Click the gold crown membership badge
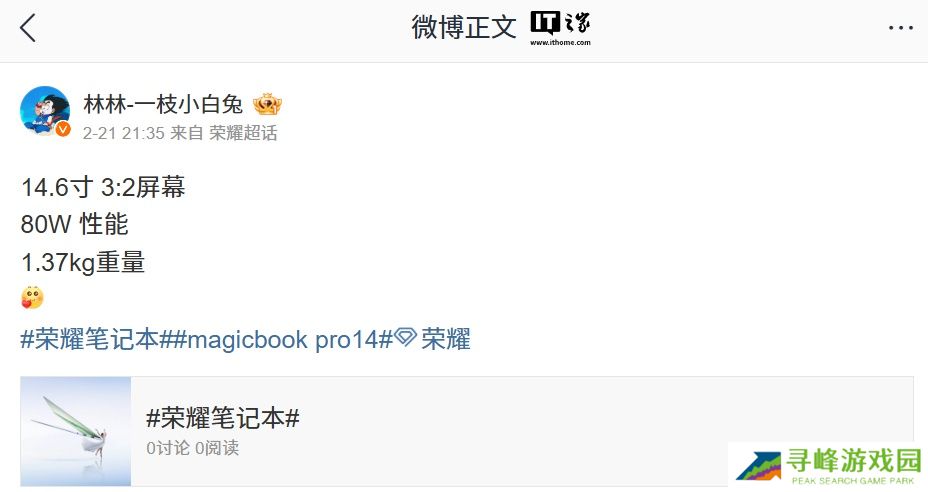 [x=267, y=105]
